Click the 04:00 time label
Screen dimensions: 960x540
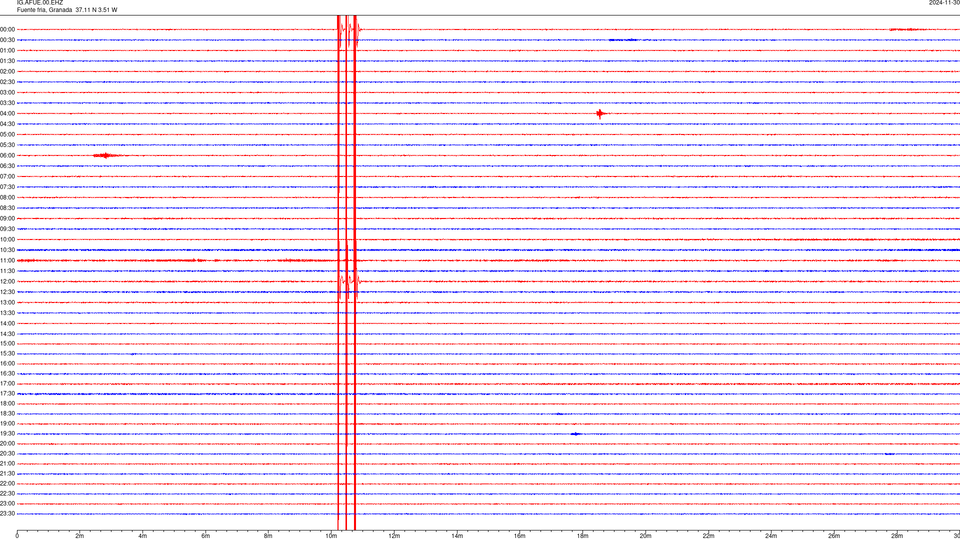pyautogui.click(x=7, y=114)
